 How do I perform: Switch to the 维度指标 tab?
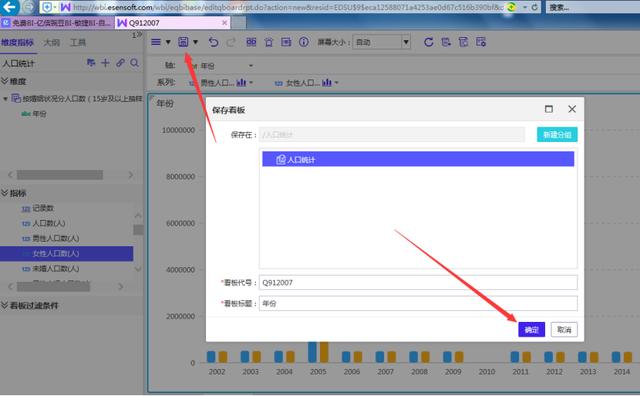click(x=17, y=42)
